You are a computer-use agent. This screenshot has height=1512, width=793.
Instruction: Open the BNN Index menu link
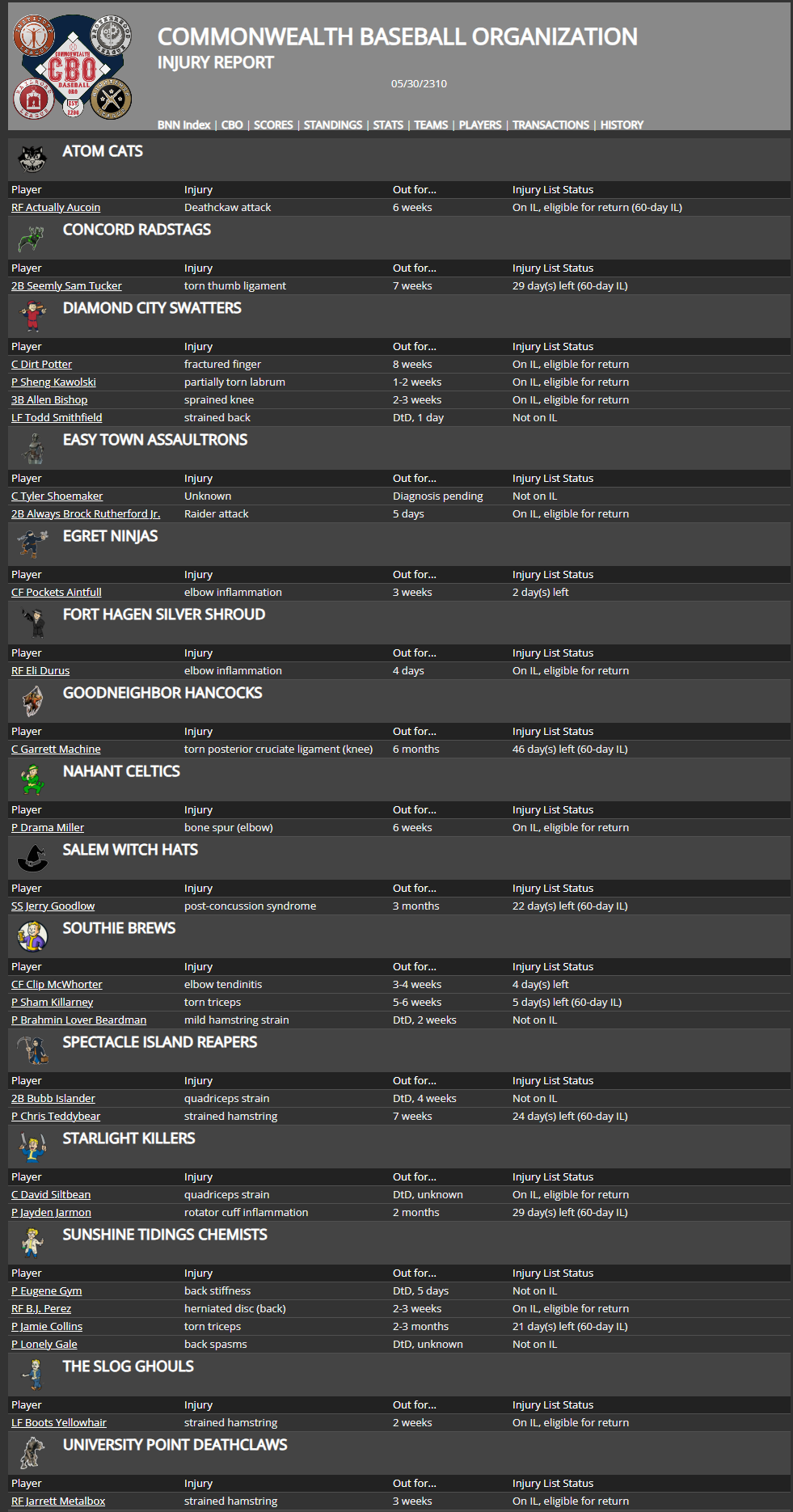point(183,125)
